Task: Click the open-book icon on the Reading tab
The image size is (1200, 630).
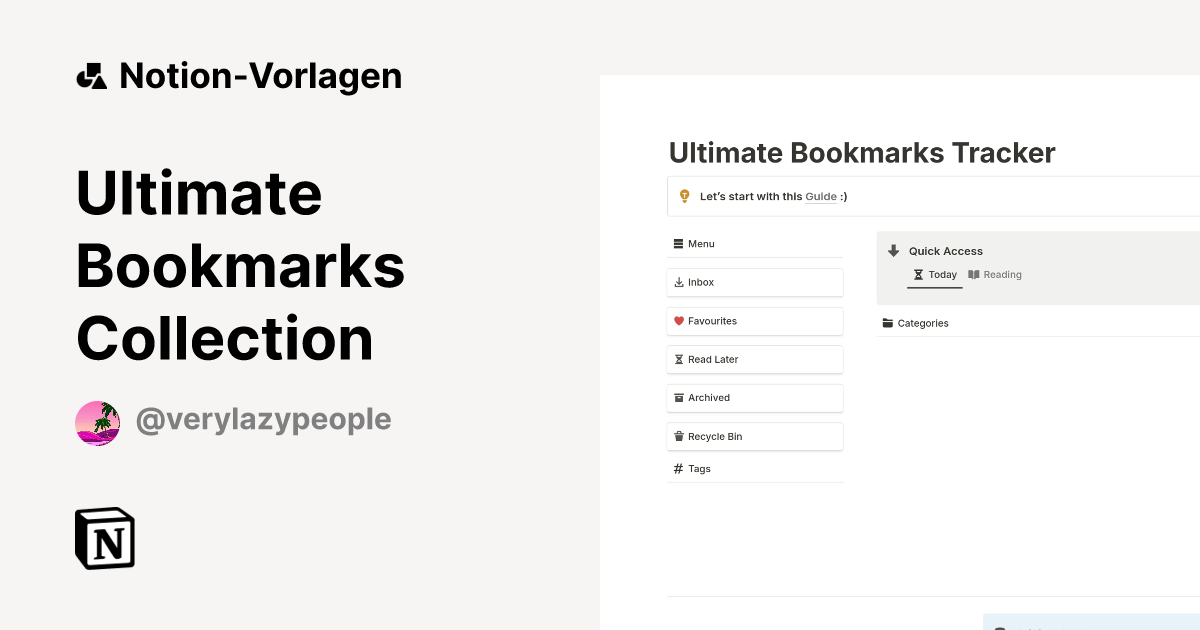Action: pyautogui.click(x=974, y=274)
